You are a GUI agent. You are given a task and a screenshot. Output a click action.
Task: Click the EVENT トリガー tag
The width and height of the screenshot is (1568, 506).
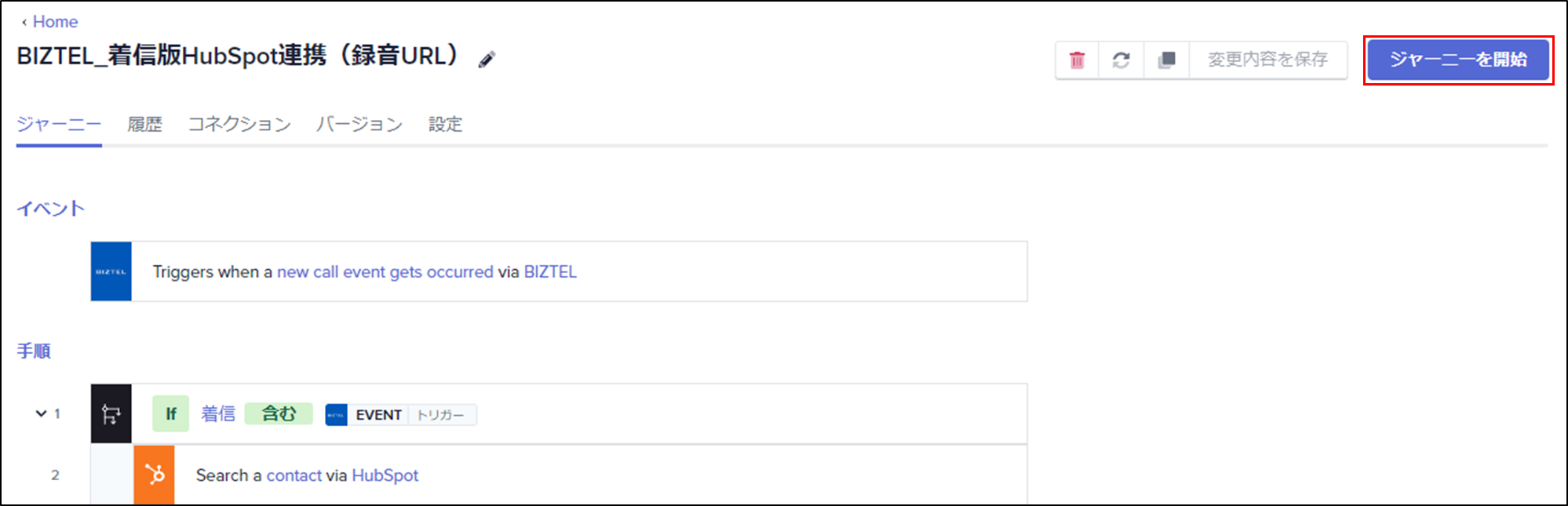coord(401,414)
